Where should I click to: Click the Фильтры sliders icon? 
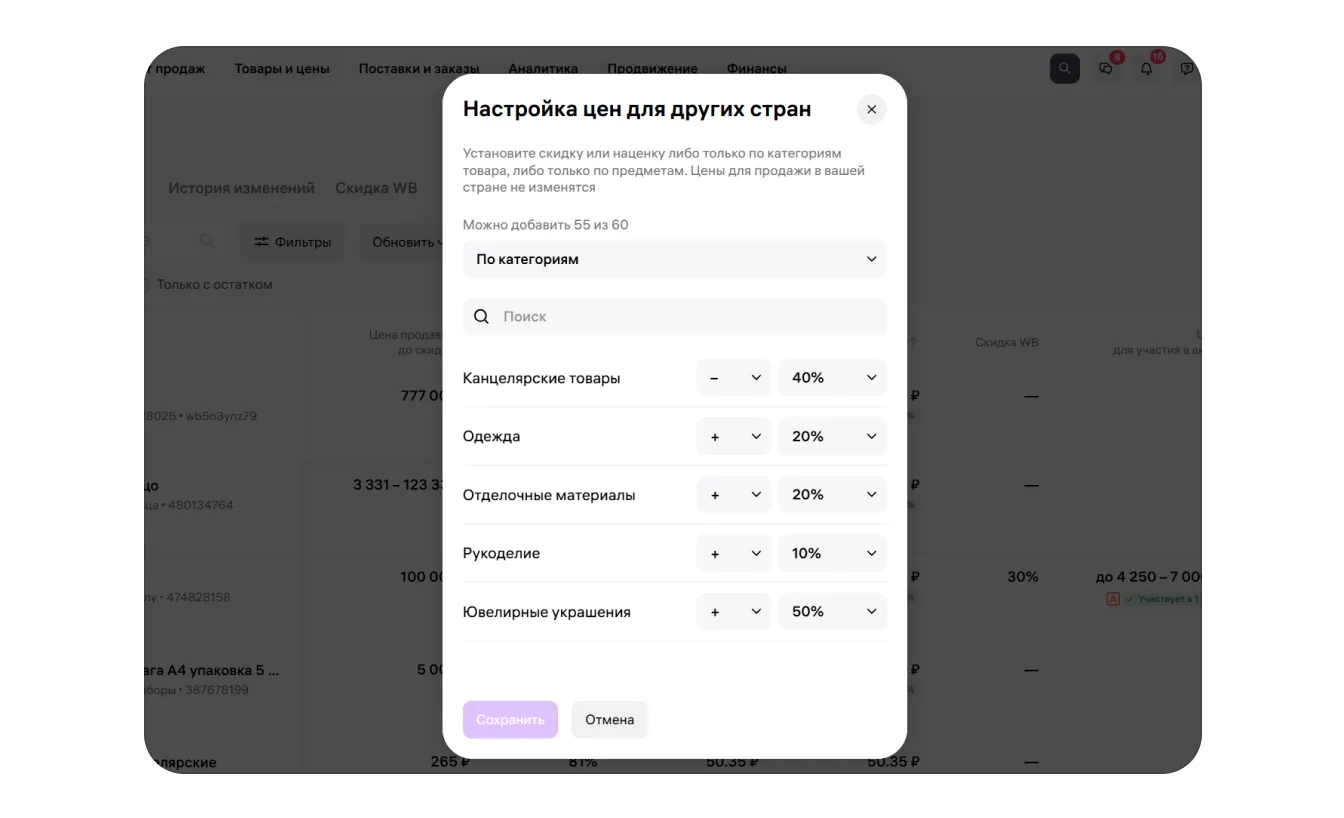click(261, 242)
